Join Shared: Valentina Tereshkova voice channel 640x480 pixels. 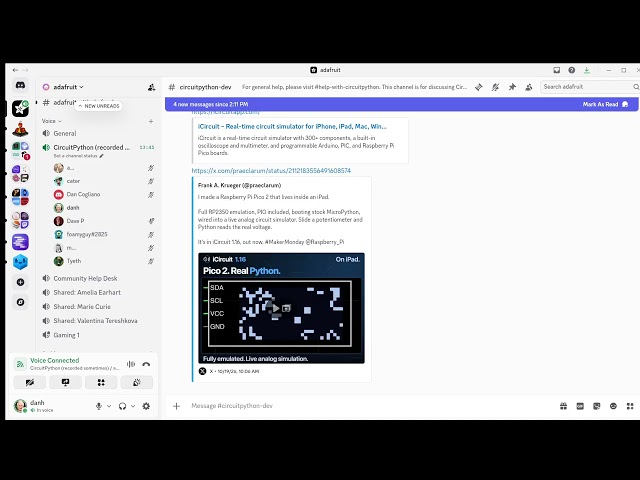point(98,321)
